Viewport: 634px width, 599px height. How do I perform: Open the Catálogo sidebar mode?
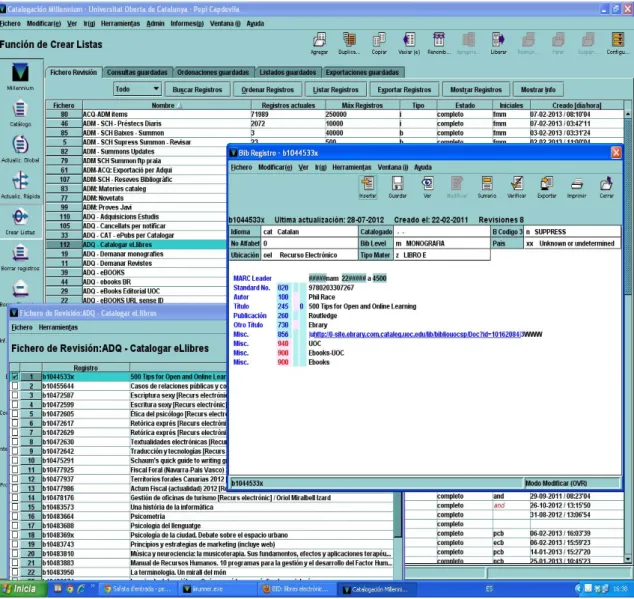pos(20,113)
